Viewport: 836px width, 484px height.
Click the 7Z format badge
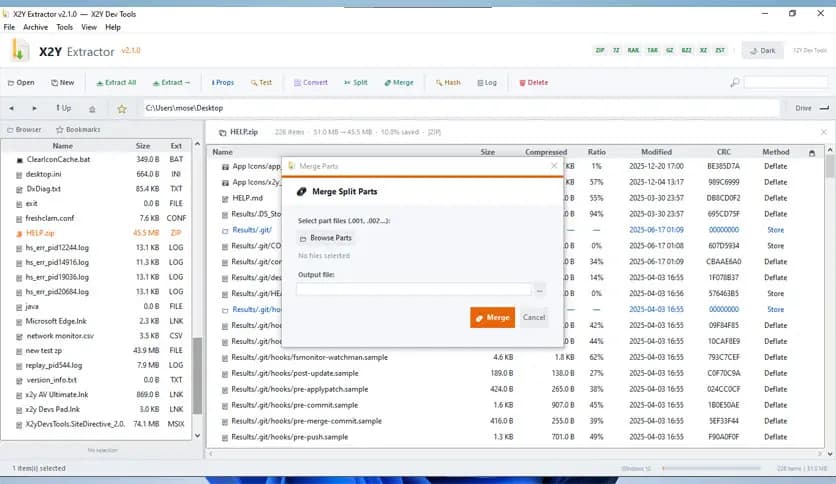point(616,51)
